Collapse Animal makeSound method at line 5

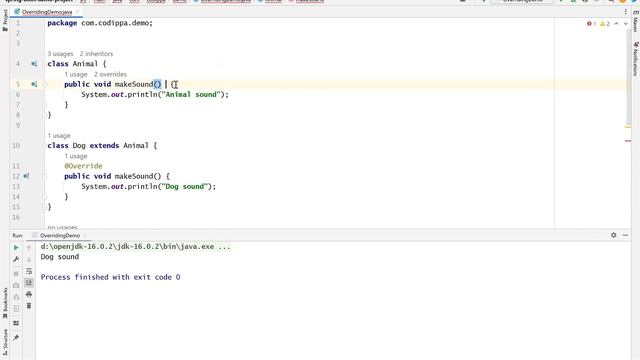tap(44, 84)
